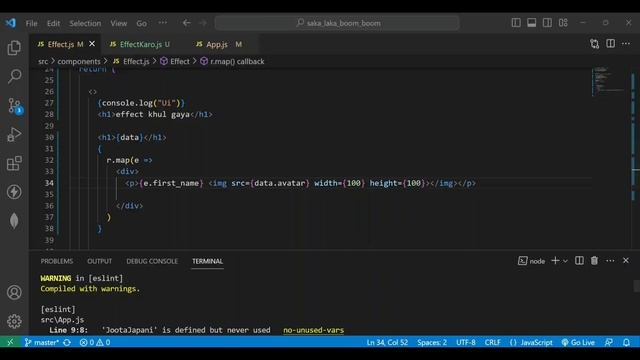Toggle primary side bar layout icon
This screenshot has width=640, height=360.
pos(516,23)
